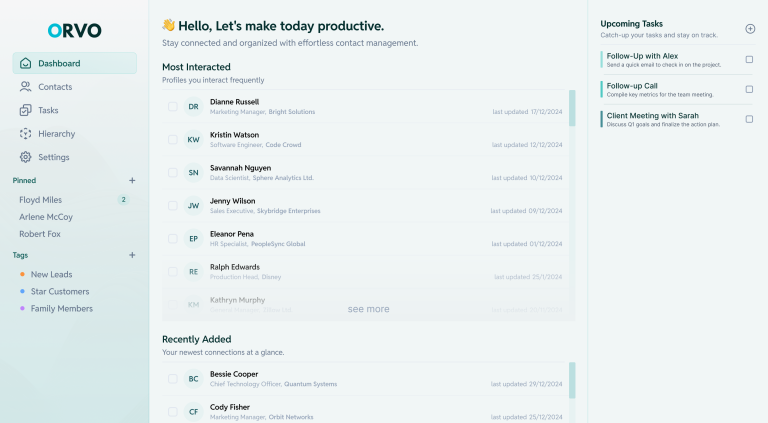Open the Dashboard menu item
The width and height of the screenshot is (768, 423).
click(74, 63)
